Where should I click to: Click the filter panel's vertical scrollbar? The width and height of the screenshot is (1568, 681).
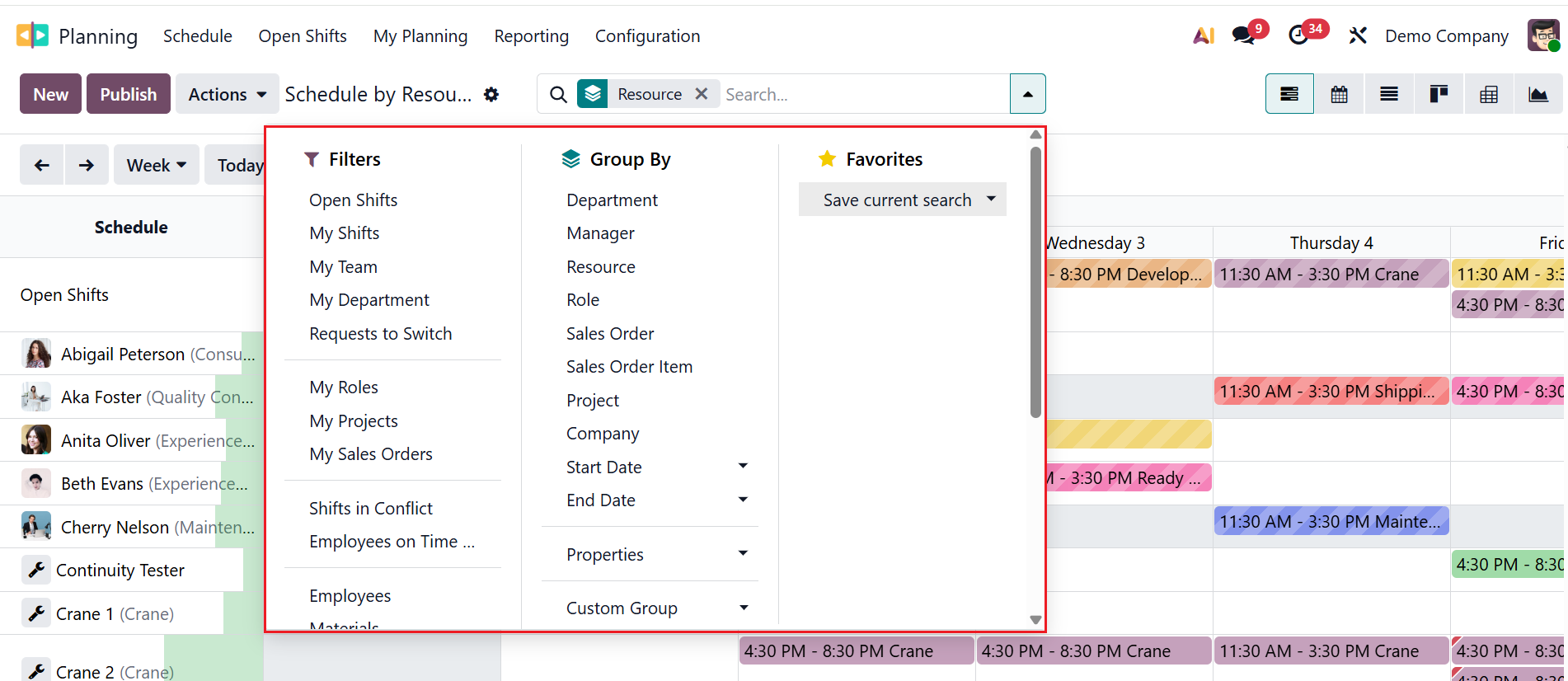[x=1035, y=280]
